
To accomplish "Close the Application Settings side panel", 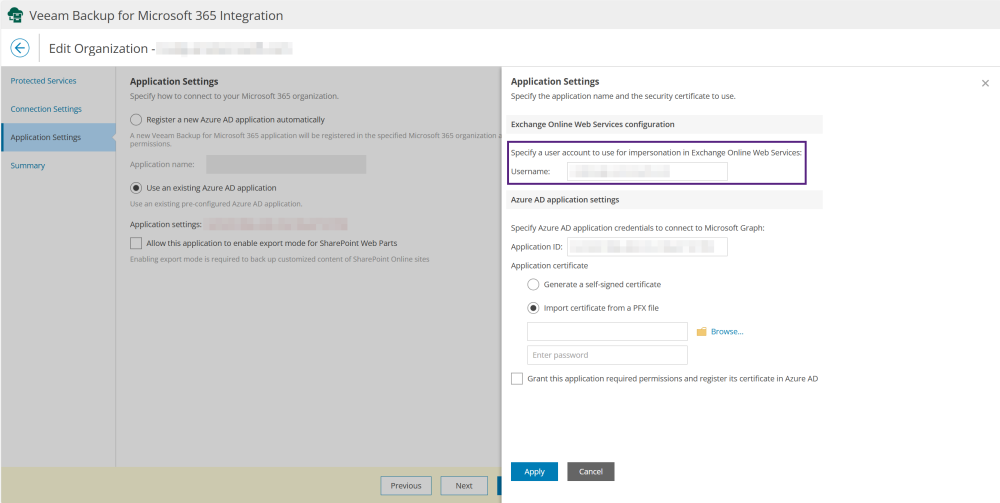I will tap(985, 83).
